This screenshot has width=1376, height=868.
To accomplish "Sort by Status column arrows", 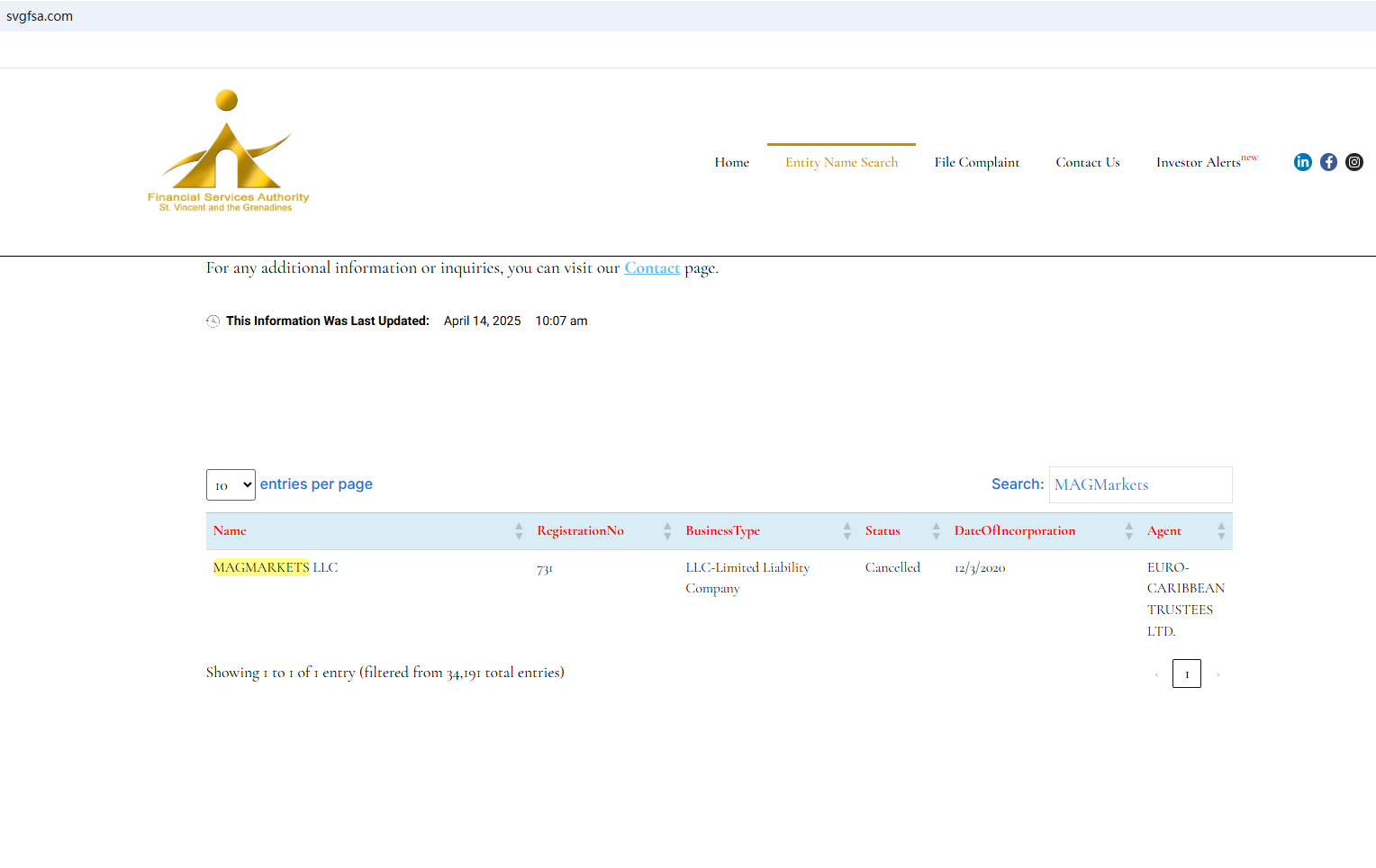I will (x=936, y=531).
